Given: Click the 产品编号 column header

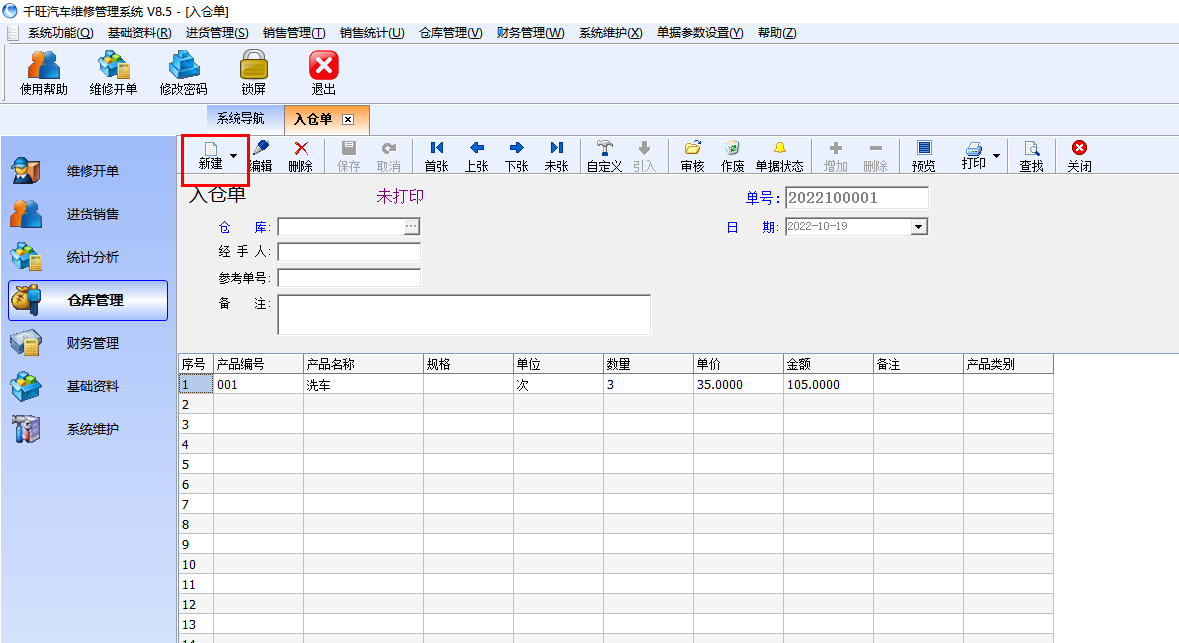Looking at the screenshot, I should [x=258, y=364].
